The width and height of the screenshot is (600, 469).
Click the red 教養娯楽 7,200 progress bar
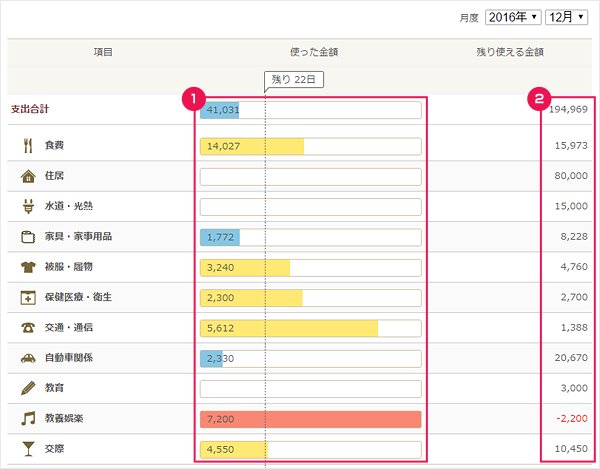pyautogui.click(x=311, y=419)
